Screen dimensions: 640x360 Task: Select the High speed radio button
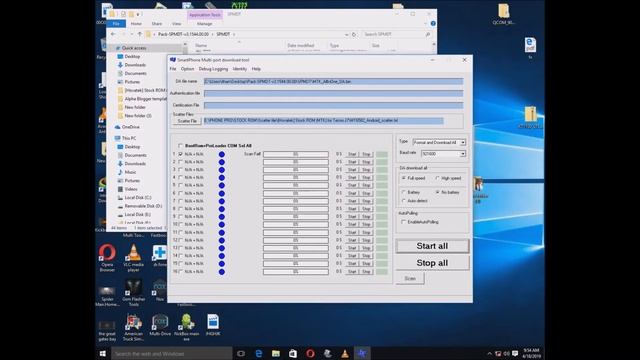pos(437,178)
